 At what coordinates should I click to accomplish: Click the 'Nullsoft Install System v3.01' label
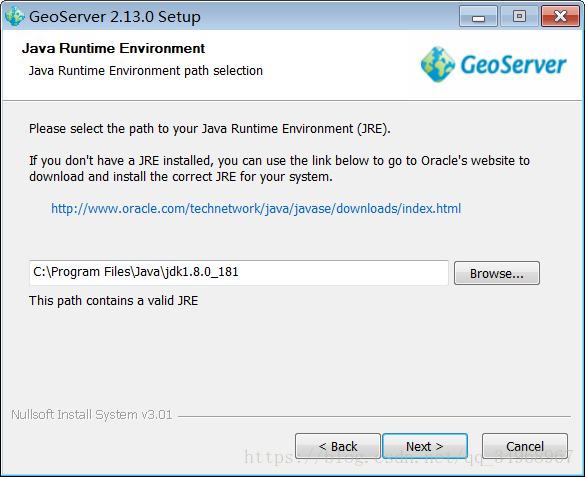pyautogui.click(x=92, y=415)
